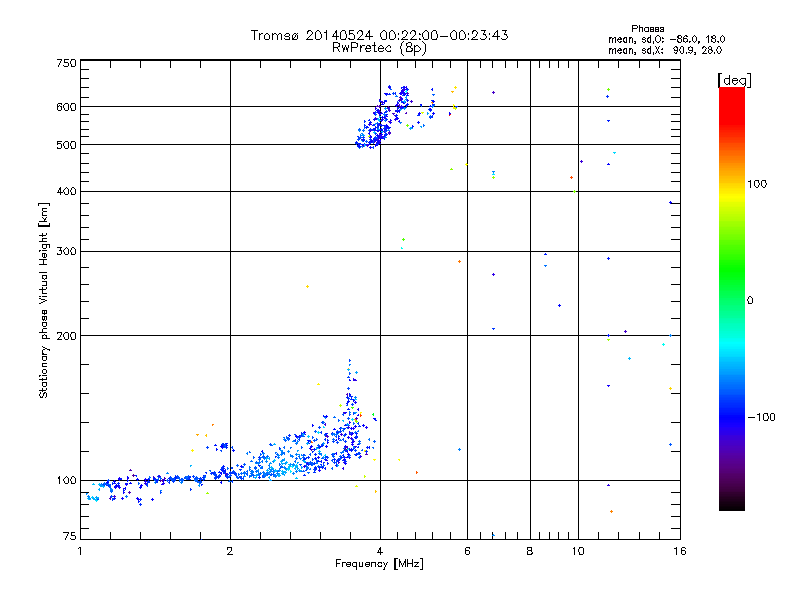
Task: Click the y-axis tick label '300'
Action: 66,251
